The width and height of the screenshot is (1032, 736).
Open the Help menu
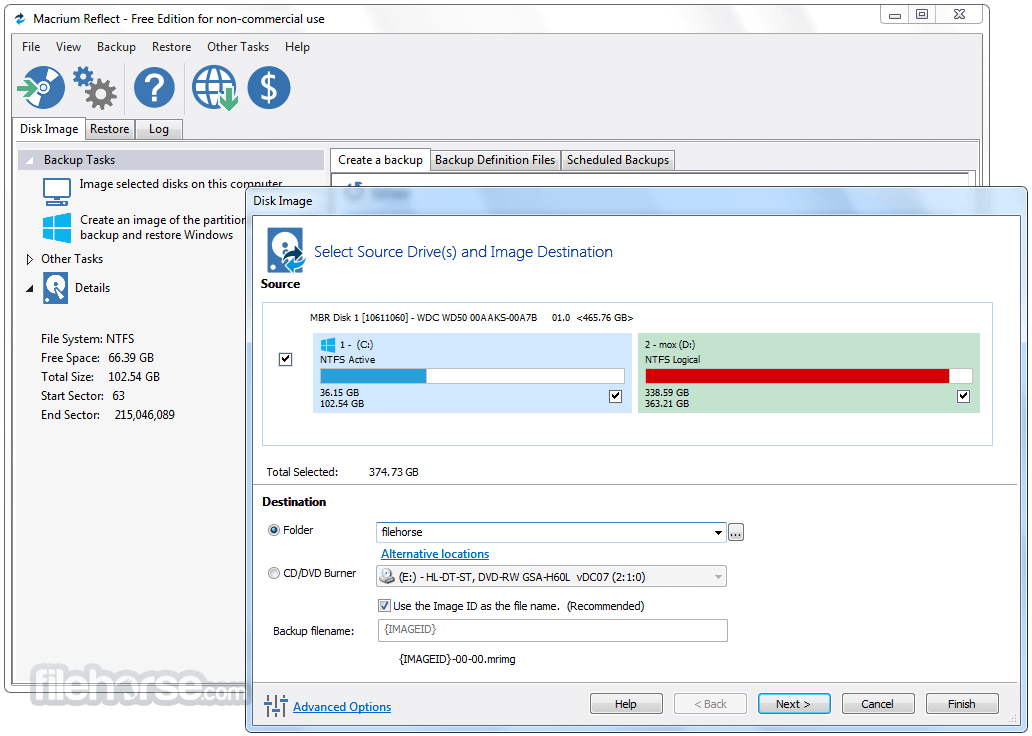tap(297, 47)
